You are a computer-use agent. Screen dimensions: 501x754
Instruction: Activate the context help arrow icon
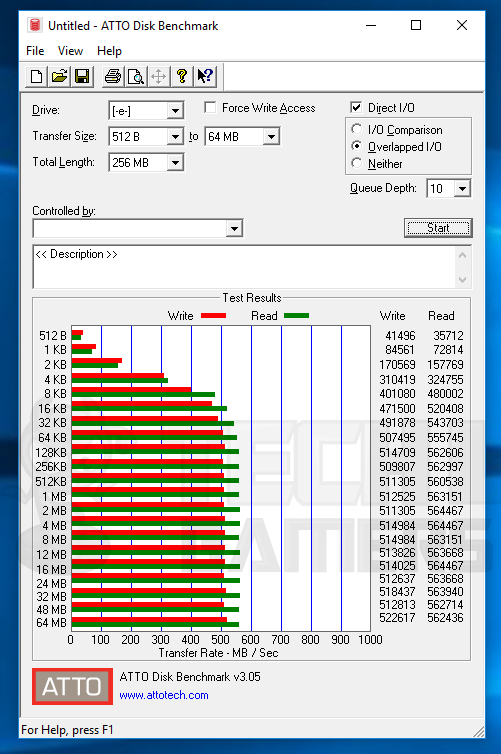[x=205, y=76]
